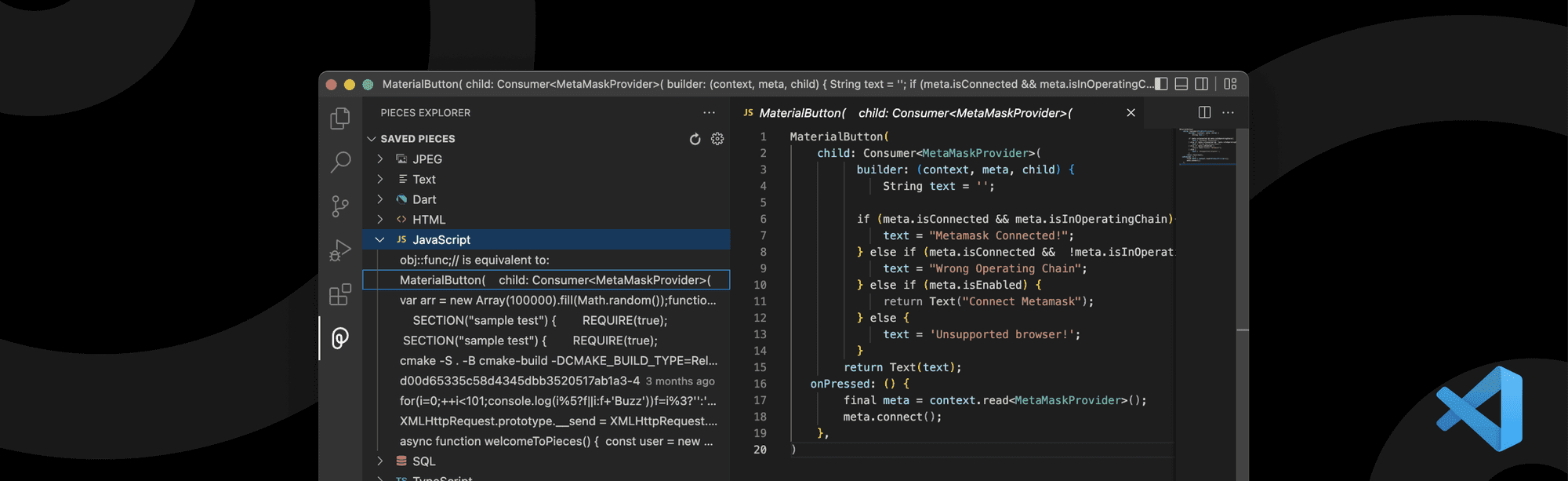
Task: Open editor more actions ellipsis
Action: click(x=1229, y=113)
